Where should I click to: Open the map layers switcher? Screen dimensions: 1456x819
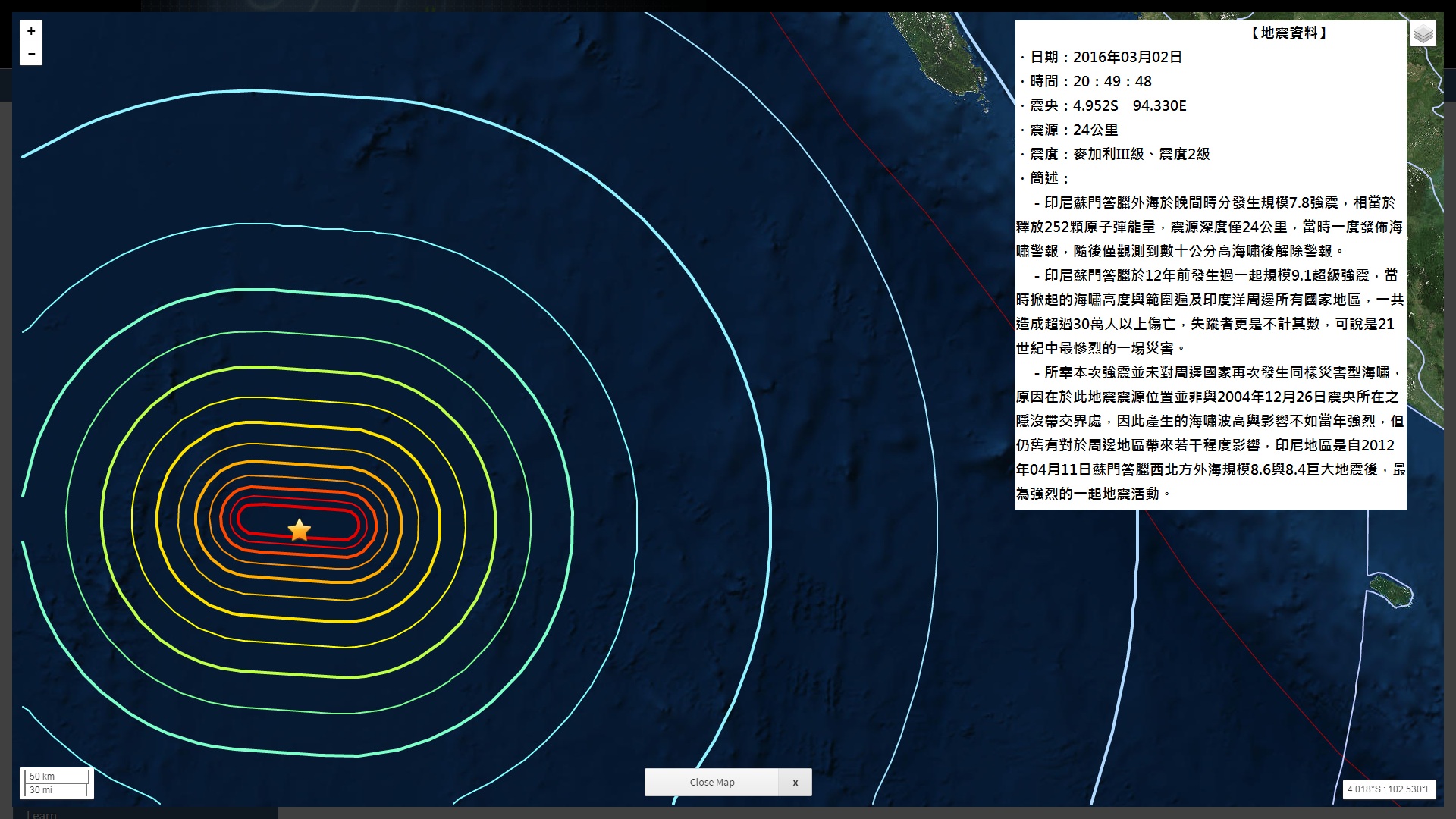click(x=1423, y=33)
